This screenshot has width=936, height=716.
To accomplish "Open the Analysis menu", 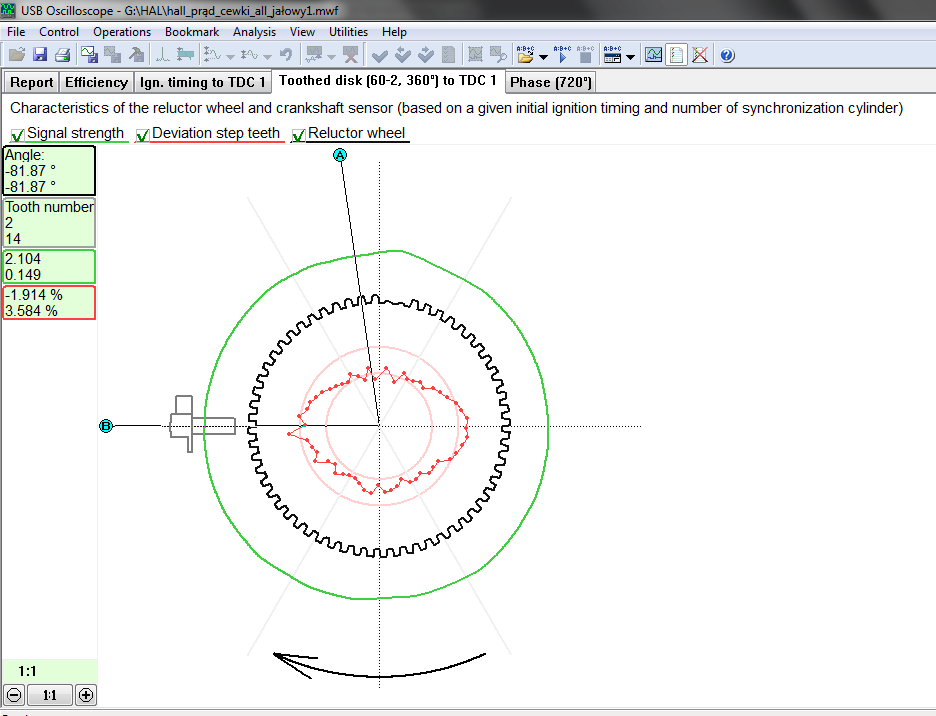I will click(254, 32).
